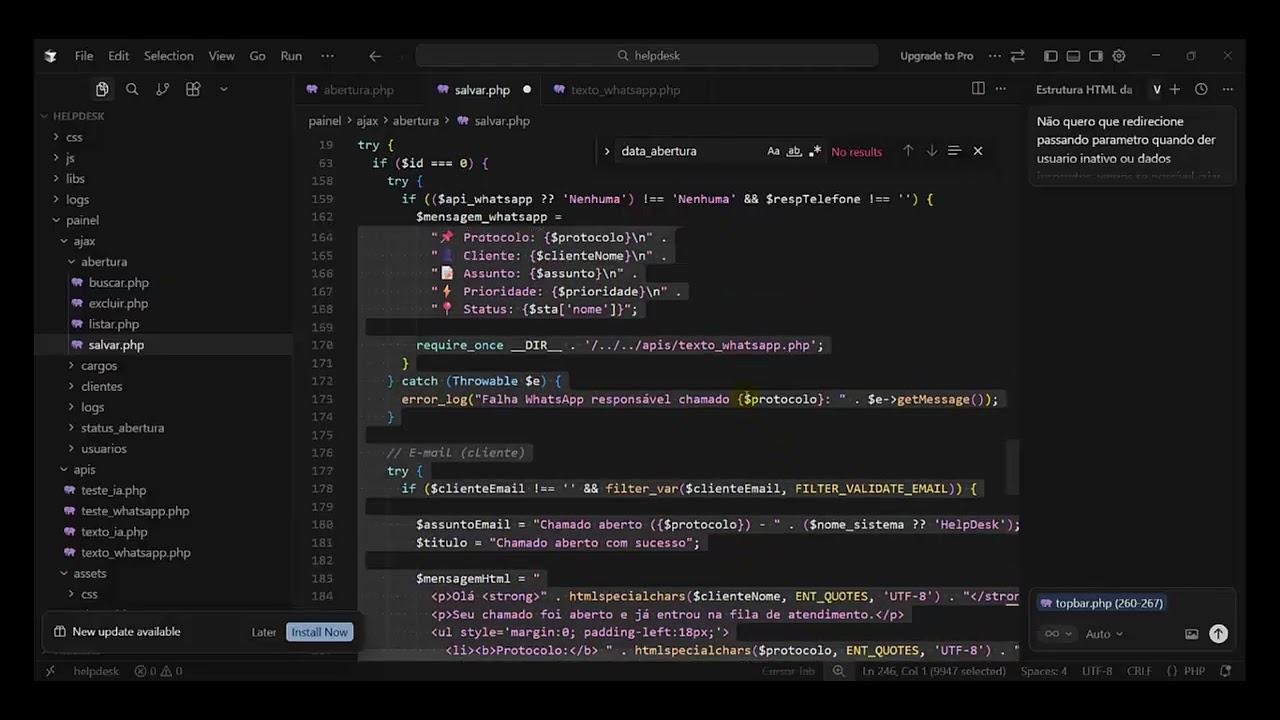The image size is (1280, 720).
Task: Click topbar.php (260-267) context chip
Action: pyautogui.click(x=1101, y=603)
